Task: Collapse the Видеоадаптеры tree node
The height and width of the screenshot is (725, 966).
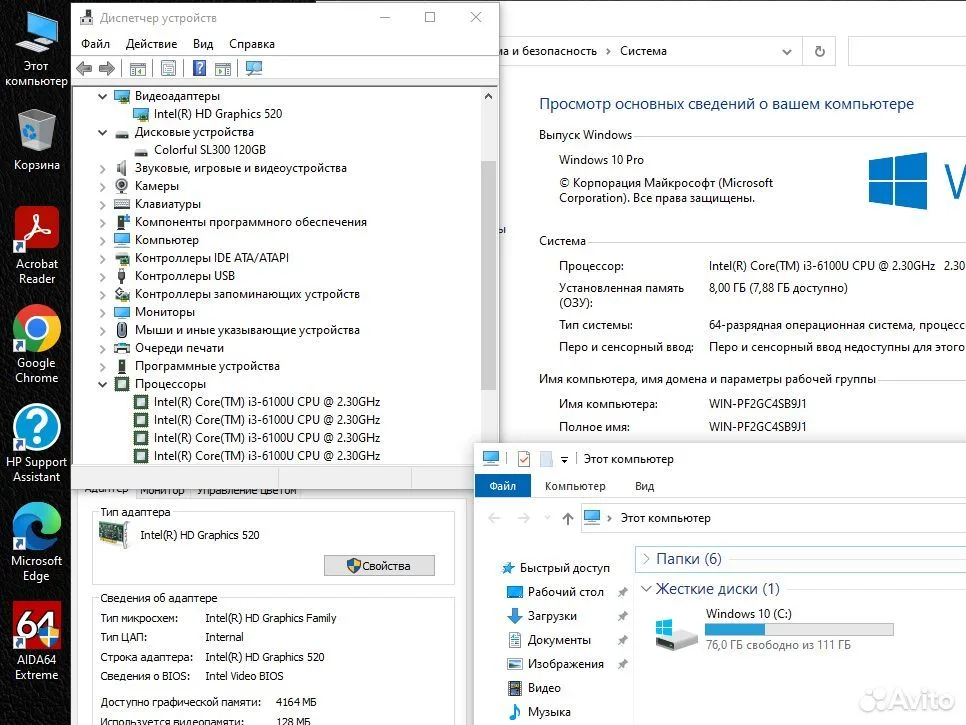Action: (x=103, y=96)
